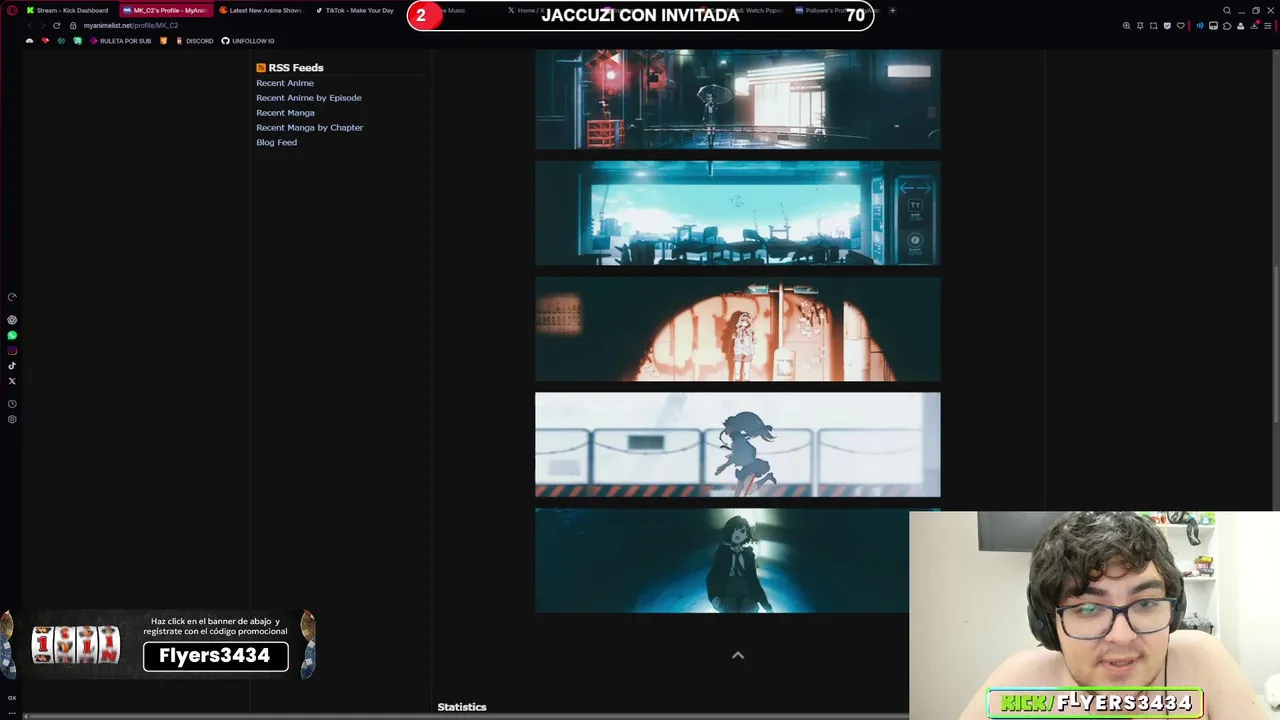Open Recent Manga RSS feed link

285,113
